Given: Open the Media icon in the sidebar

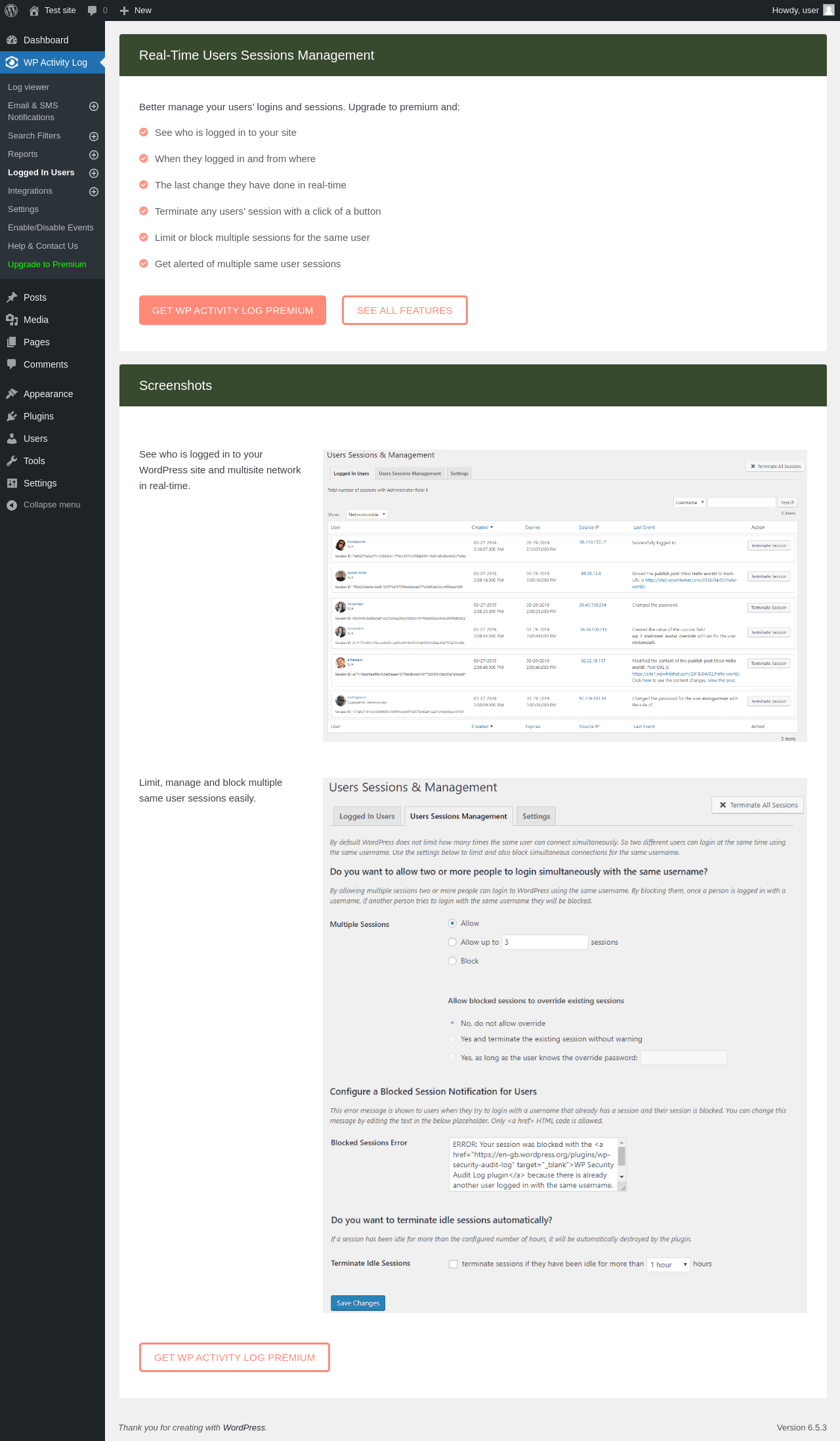Looking at the screenshot, I should [x=12, y=320].
